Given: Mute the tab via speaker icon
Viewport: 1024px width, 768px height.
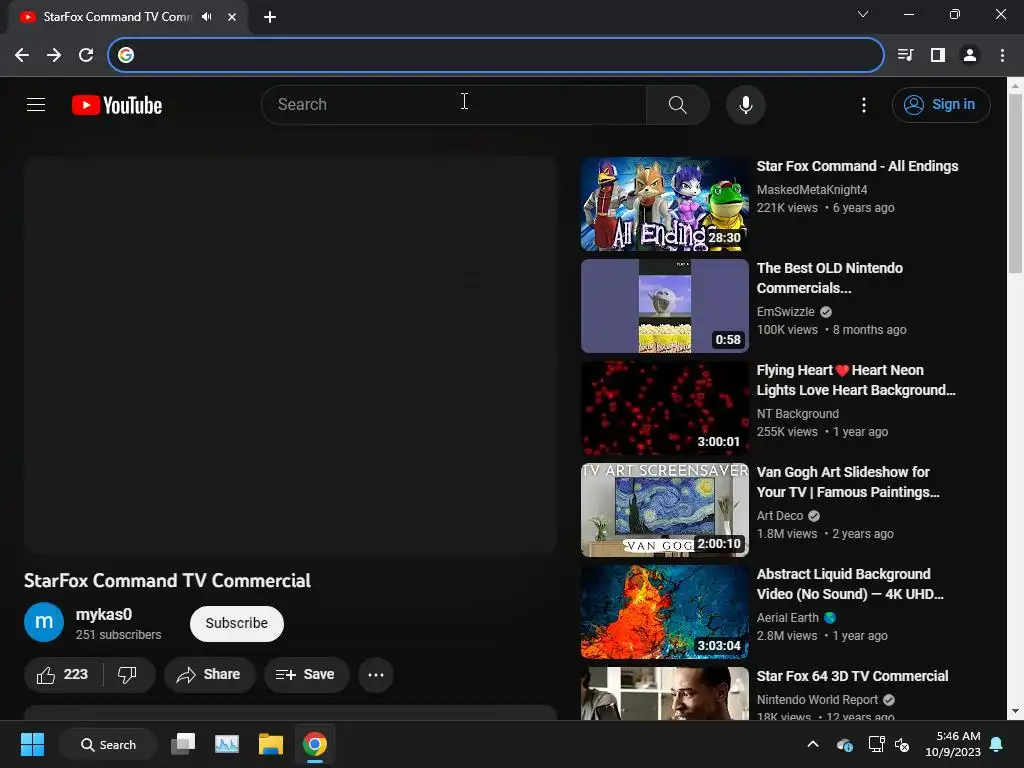Looking at the screenshot, I should pos(207,16).
